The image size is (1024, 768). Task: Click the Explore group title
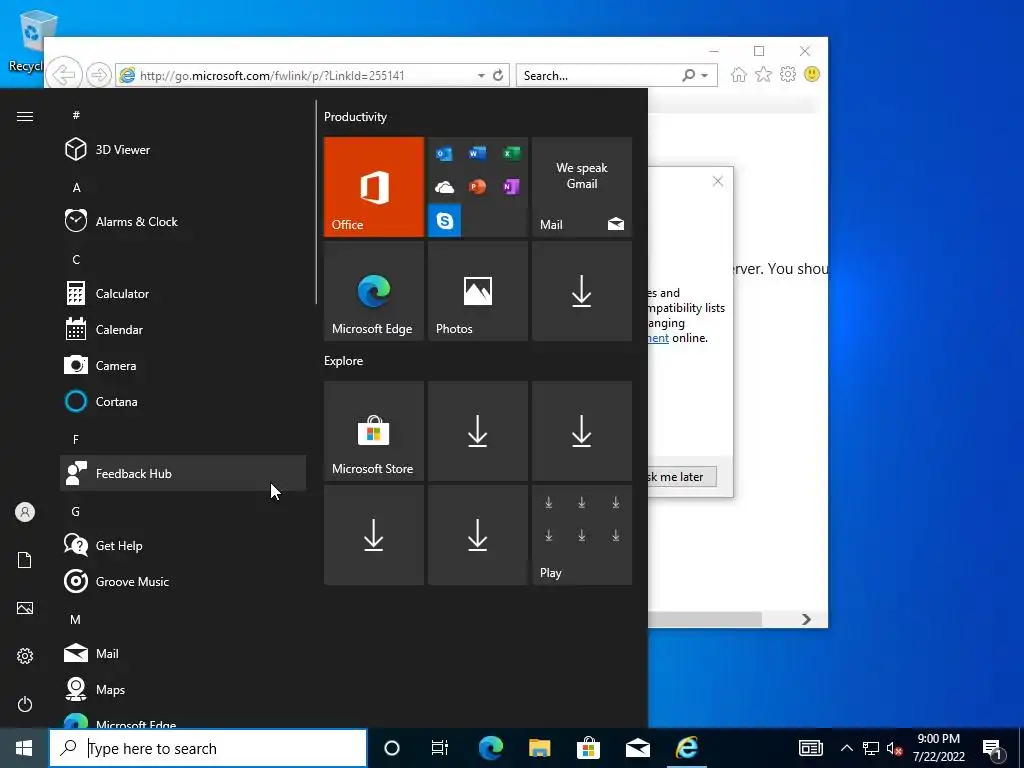[x=344, y=360]
